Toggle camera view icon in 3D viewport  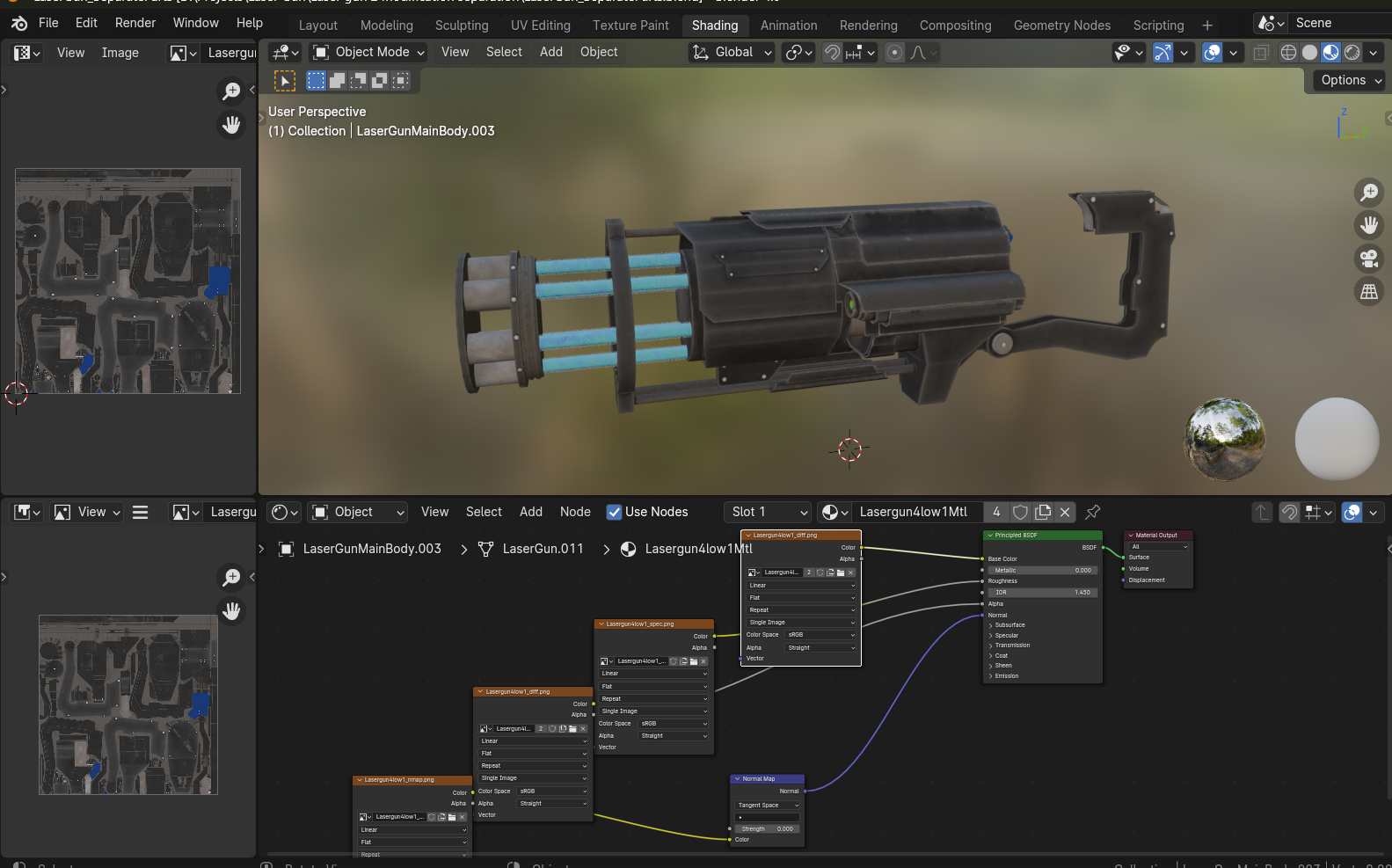(1369, 259)
